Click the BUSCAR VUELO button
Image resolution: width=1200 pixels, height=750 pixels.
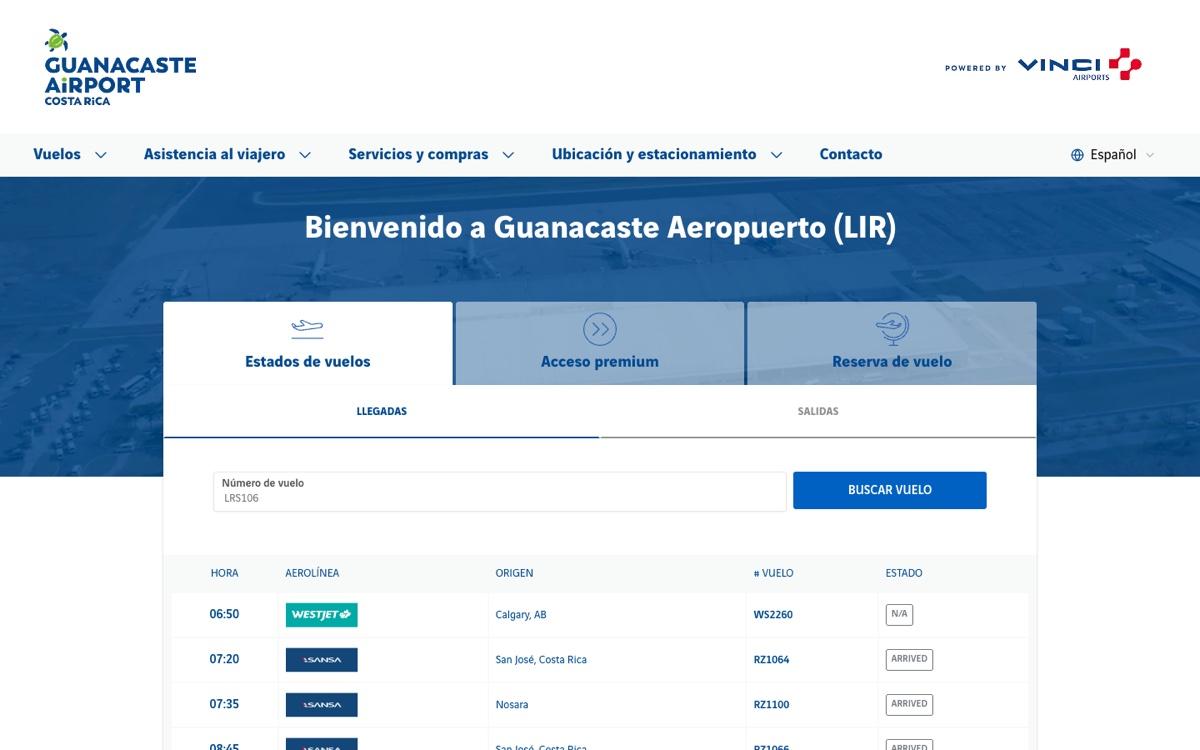pos(890,490)
